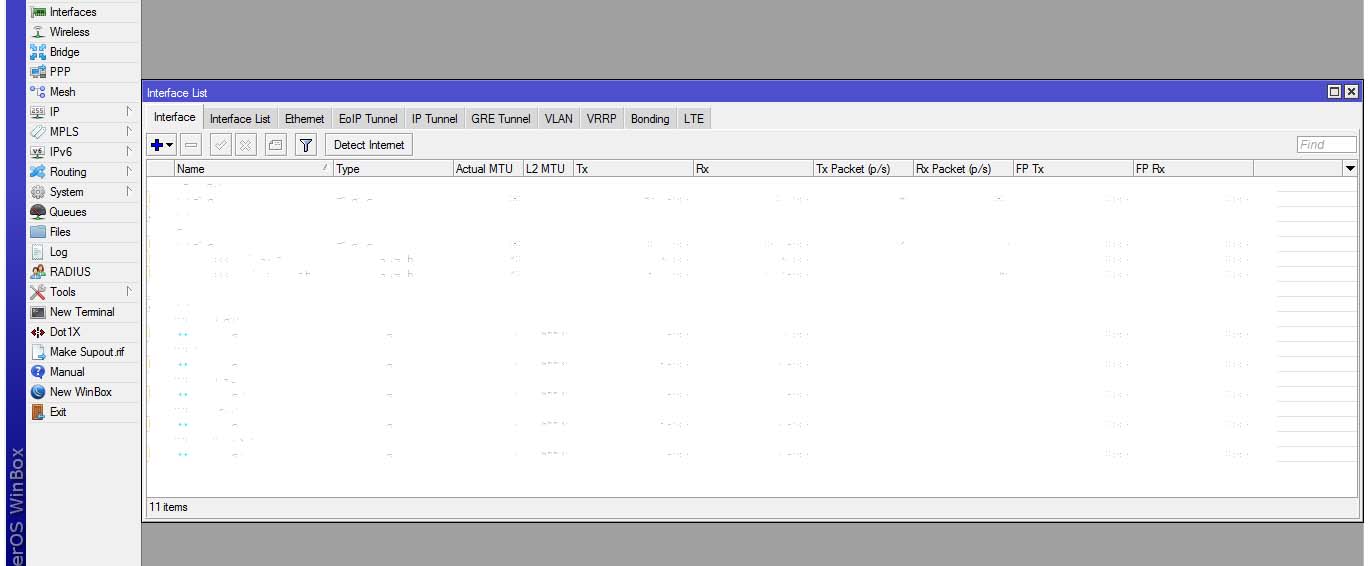Click inside the Find search field
Viewport: 1368px width, 566px height.
point(1327,145)
